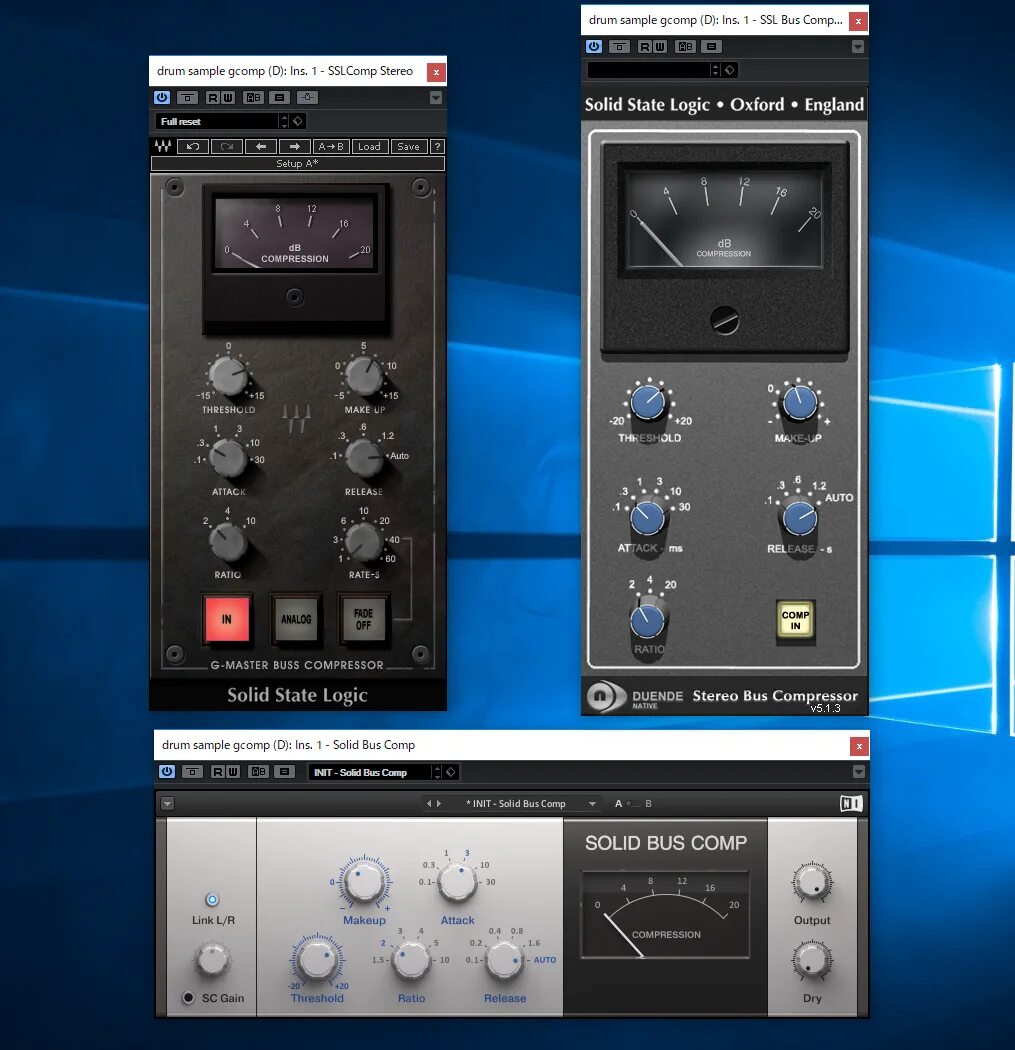This screenshot has height=1050, width=1015.
Task: Click the Waves redo arrow
Action: pos(226,147)
